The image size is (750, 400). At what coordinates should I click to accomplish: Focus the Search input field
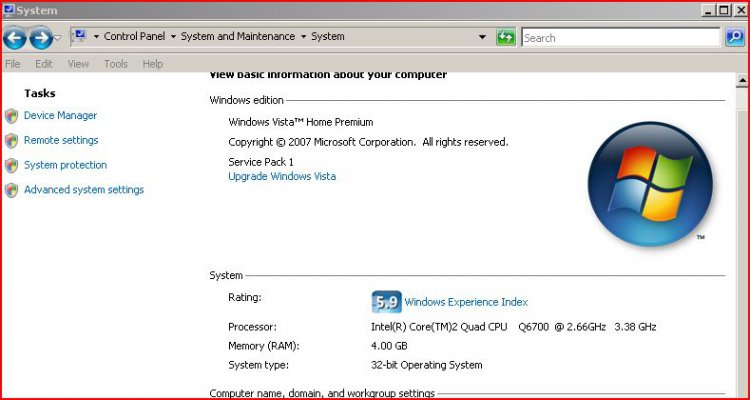pyautogui.click(x=621, y=38)
